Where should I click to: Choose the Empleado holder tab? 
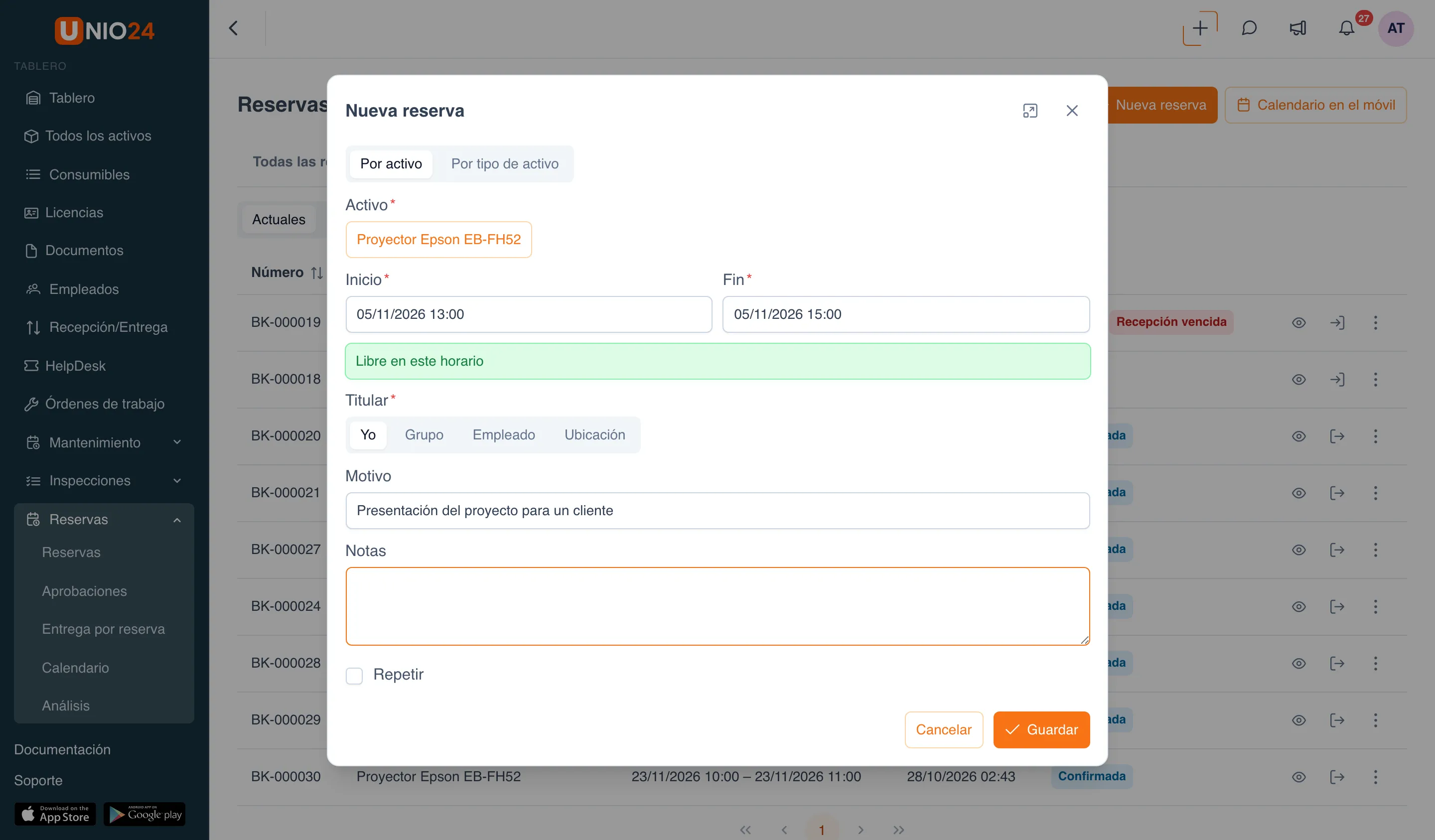(503, 435)
